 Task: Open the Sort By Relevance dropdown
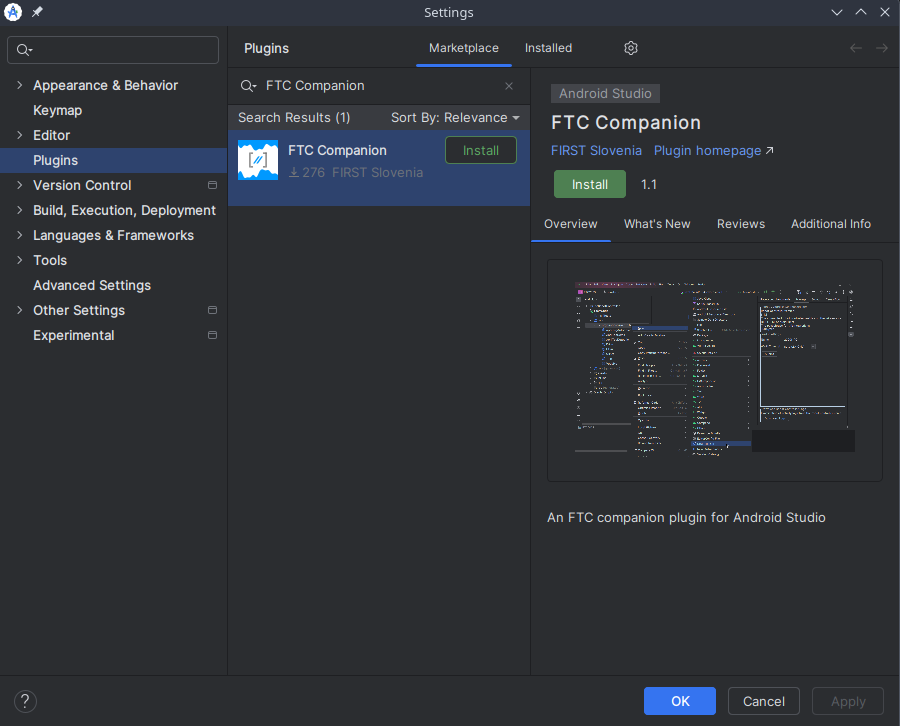coord(455,118)
